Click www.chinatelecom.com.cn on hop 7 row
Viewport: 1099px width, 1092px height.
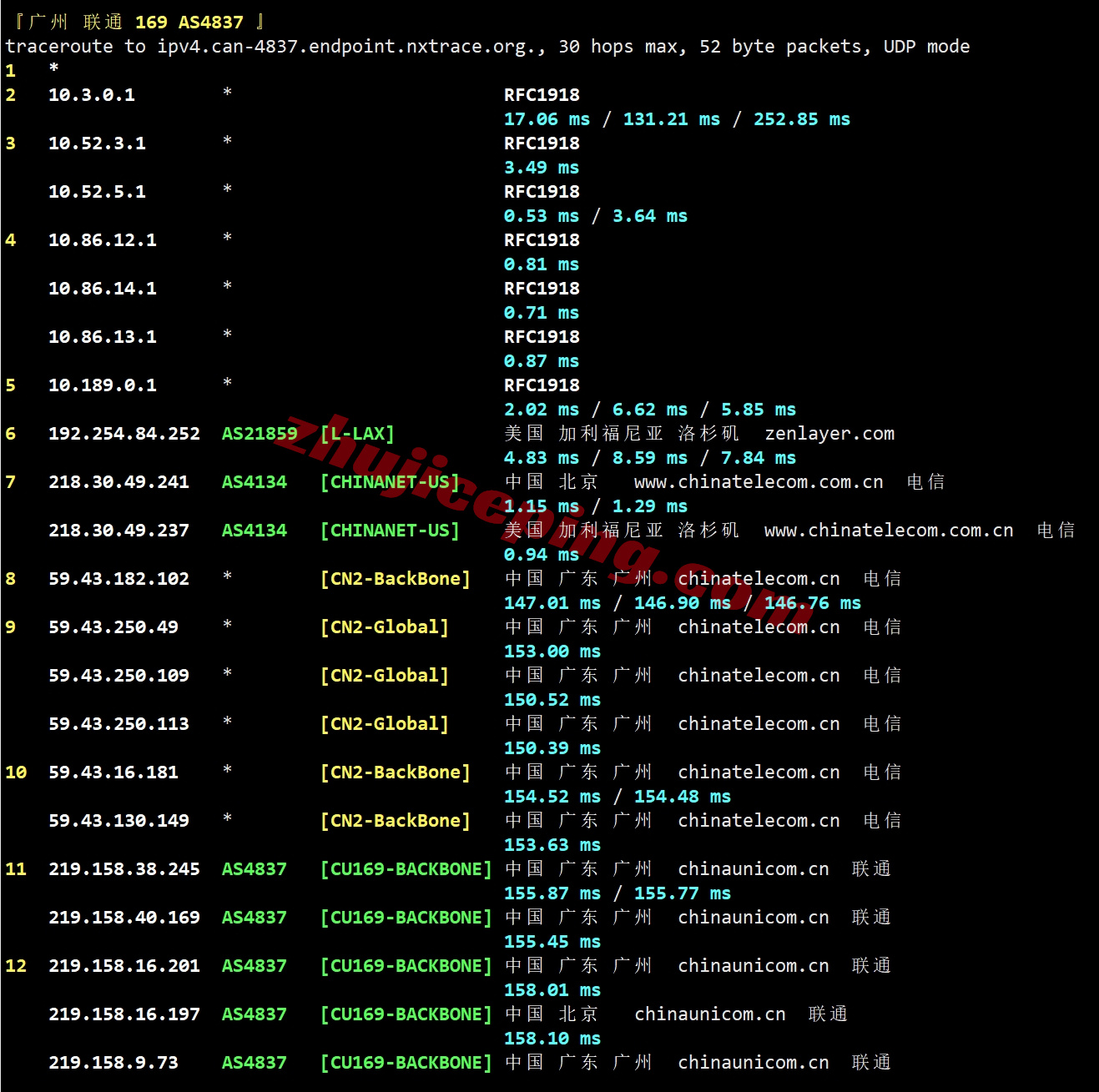click(759, 482)
